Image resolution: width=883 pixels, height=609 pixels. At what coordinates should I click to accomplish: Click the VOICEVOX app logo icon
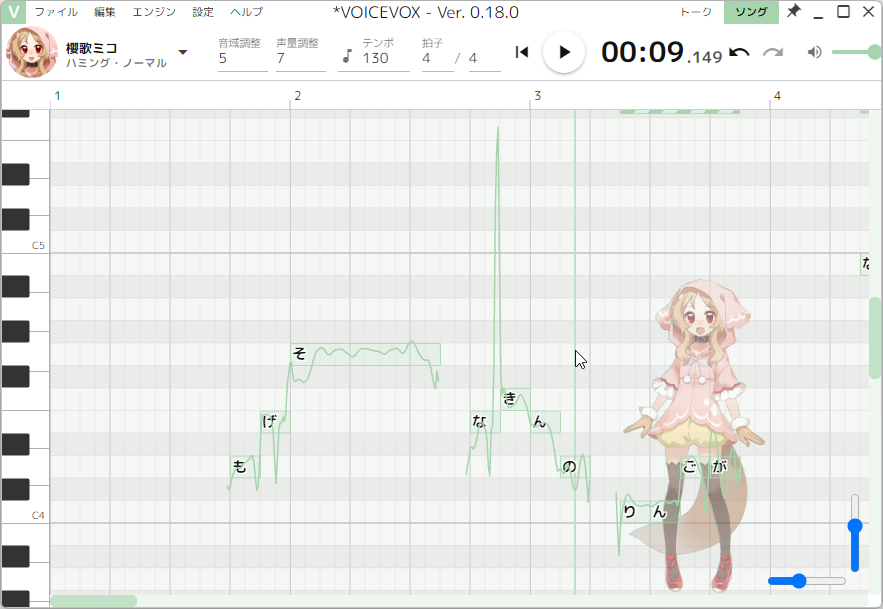14,12
